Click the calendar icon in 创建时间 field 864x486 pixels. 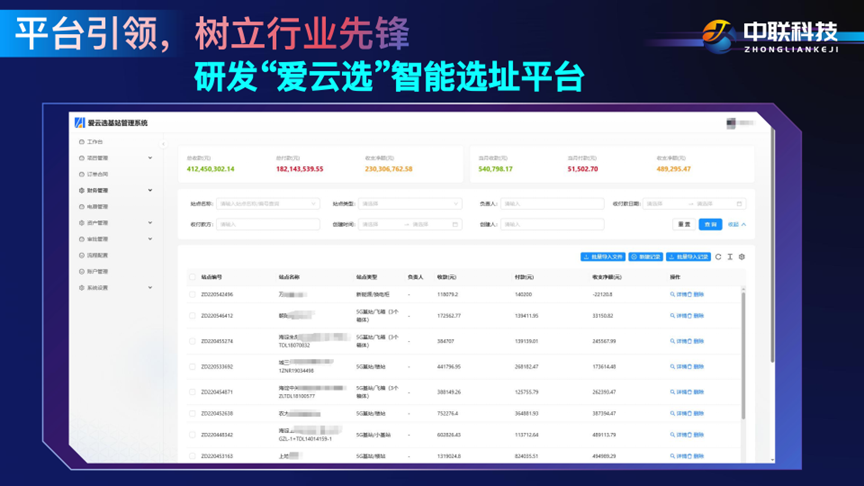[x=455, y=224]
